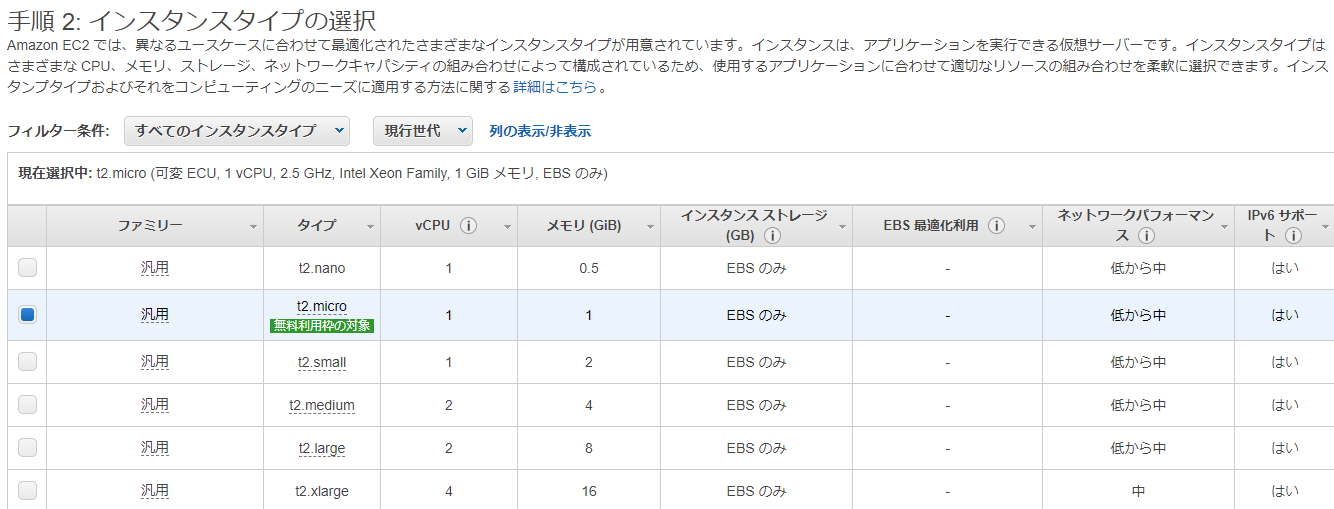
Task: Click sort arrow on ファミリー column
Action: [253, 228]
